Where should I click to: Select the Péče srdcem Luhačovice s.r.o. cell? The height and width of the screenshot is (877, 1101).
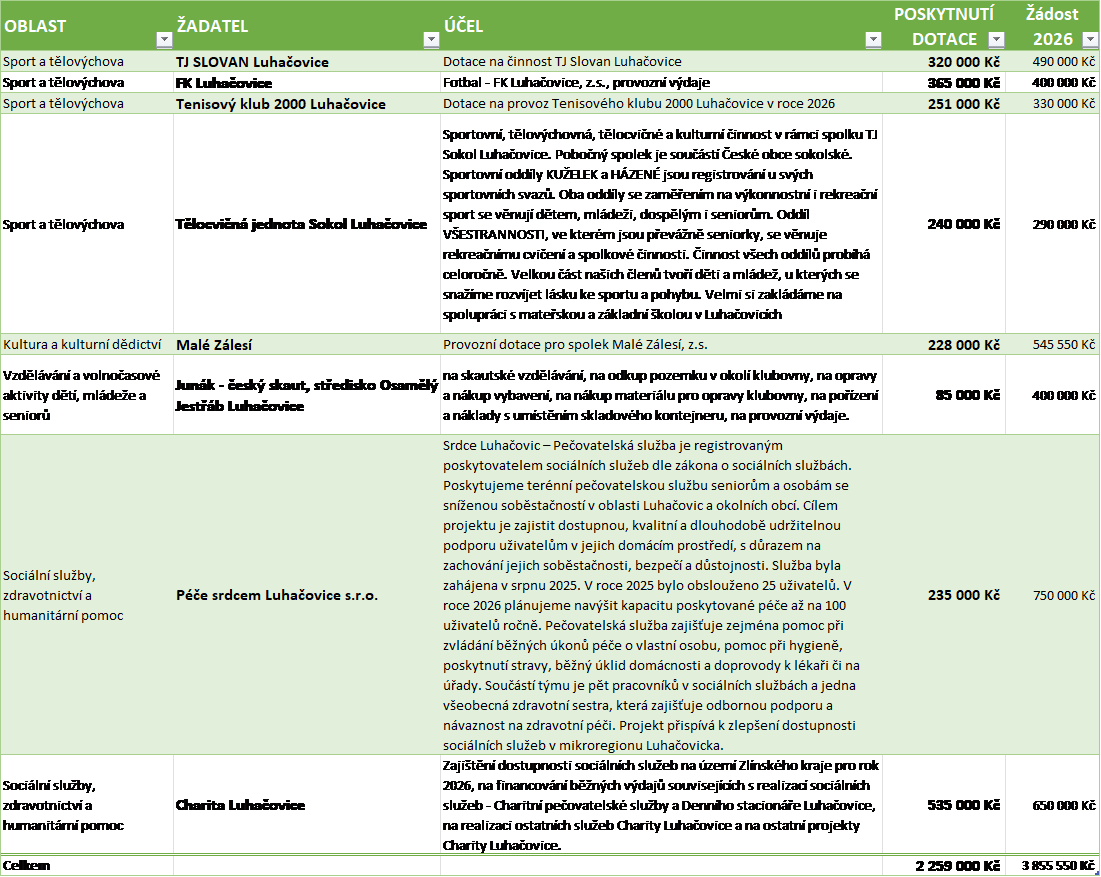pyautogui.click(x=276, y=595)
